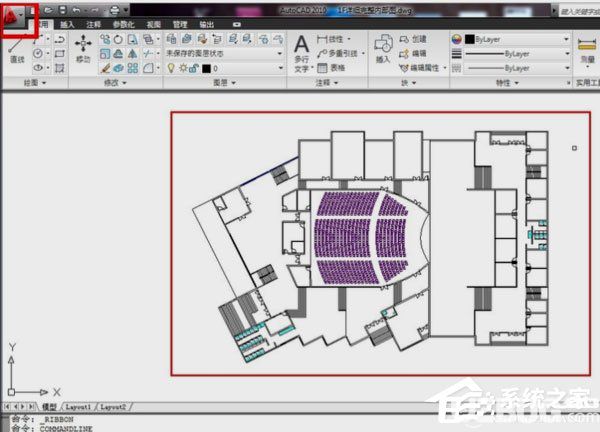Toggle the layer lock padlock icon
Screen dimensions: 600x432
click(194, 68)
